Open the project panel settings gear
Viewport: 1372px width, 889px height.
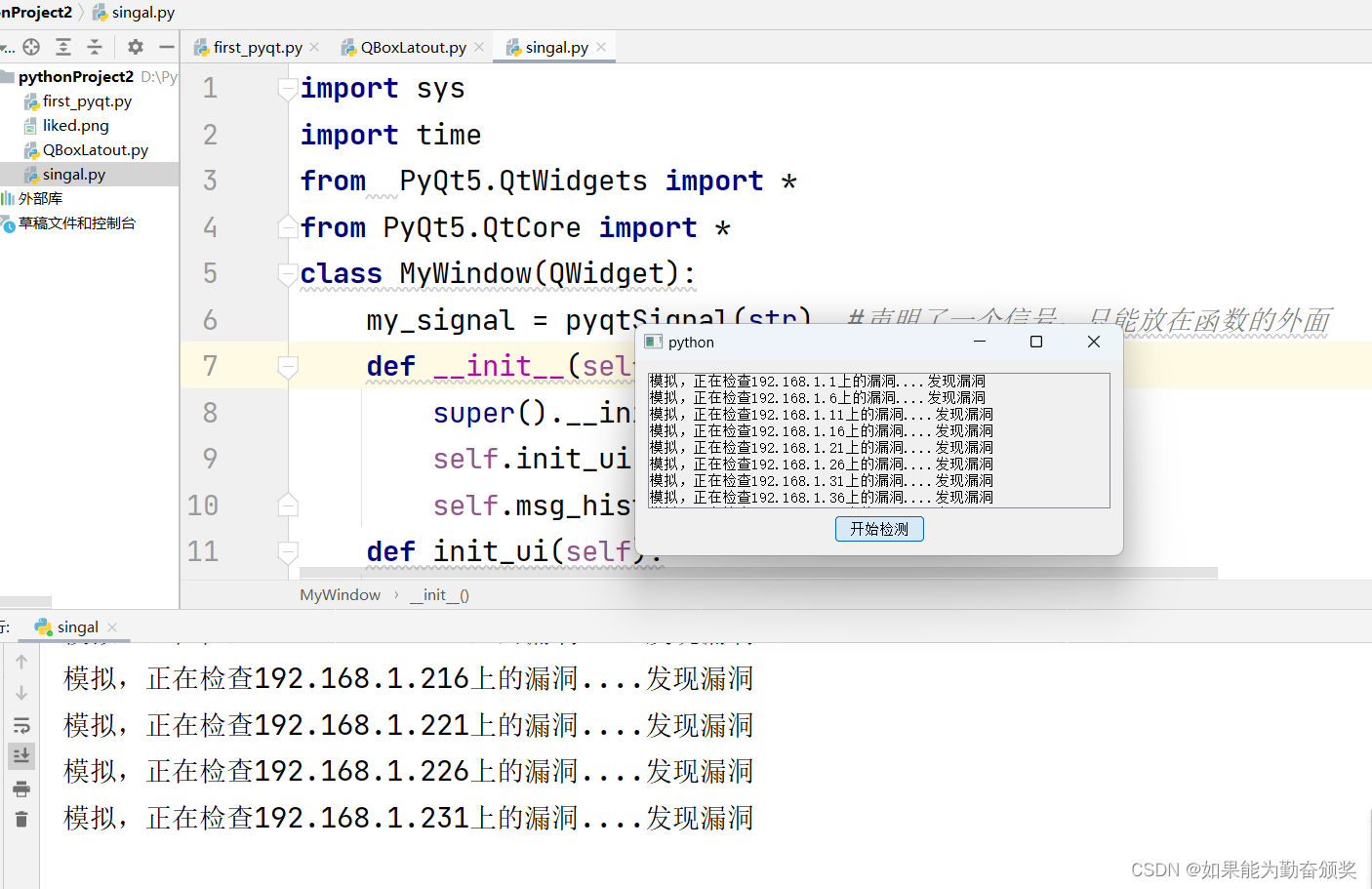click(135, 46)
